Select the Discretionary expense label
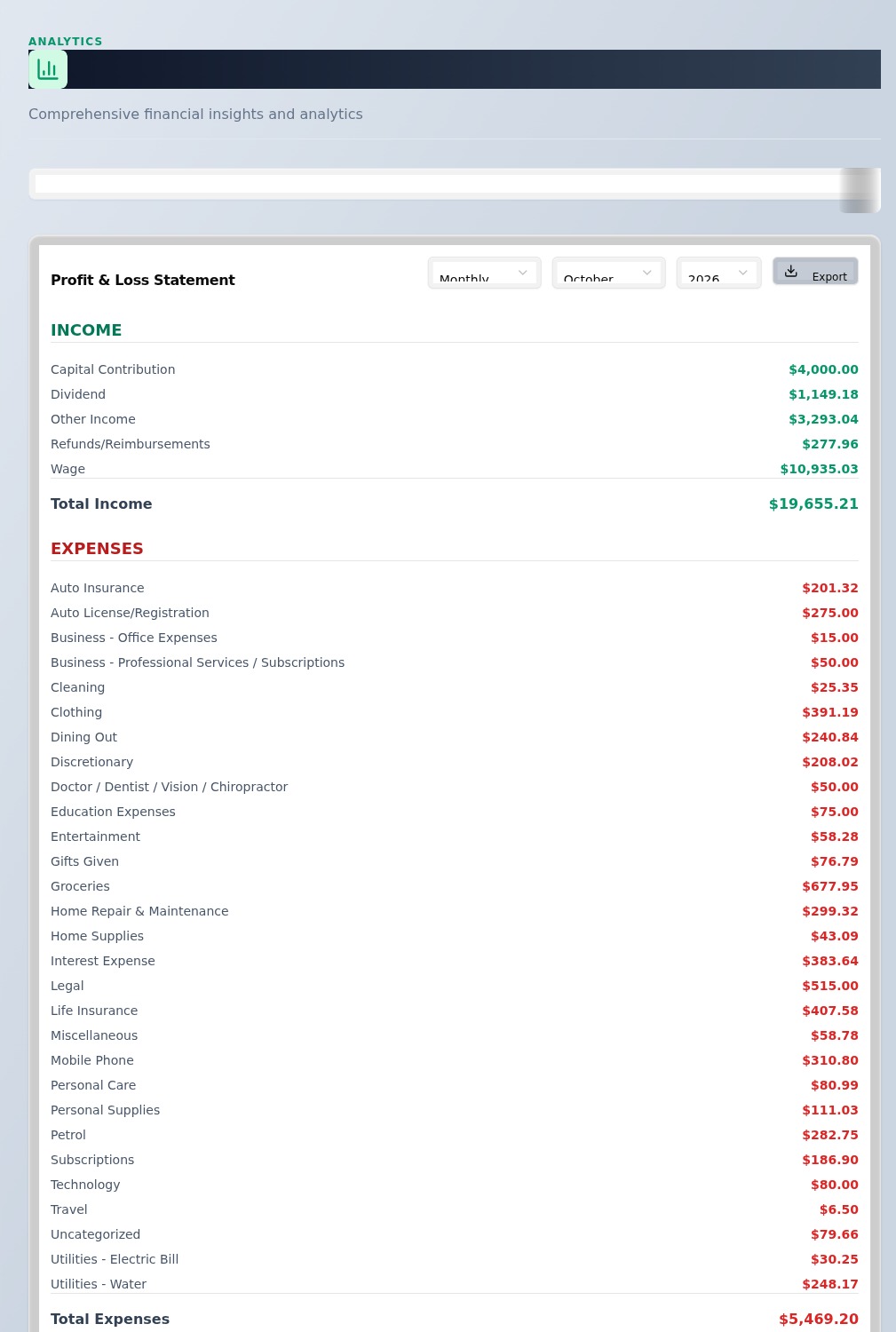This screenshot has height=1332, width=896. pyautogui.click(x=92, y=762)
